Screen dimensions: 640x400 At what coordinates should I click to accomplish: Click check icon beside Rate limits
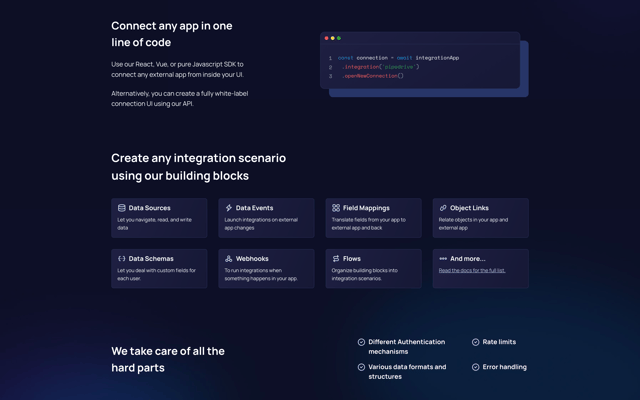(x=476, y=342)
